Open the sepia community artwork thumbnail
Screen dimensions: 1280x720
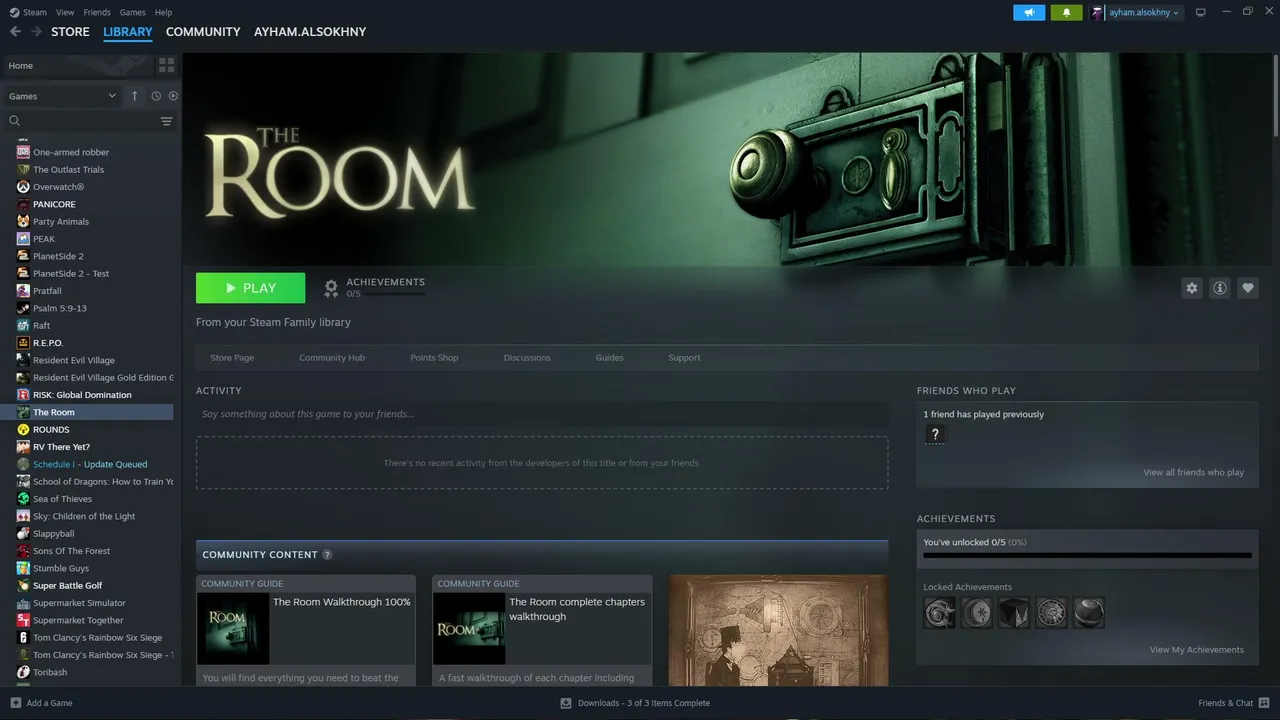tap(778, 630)
